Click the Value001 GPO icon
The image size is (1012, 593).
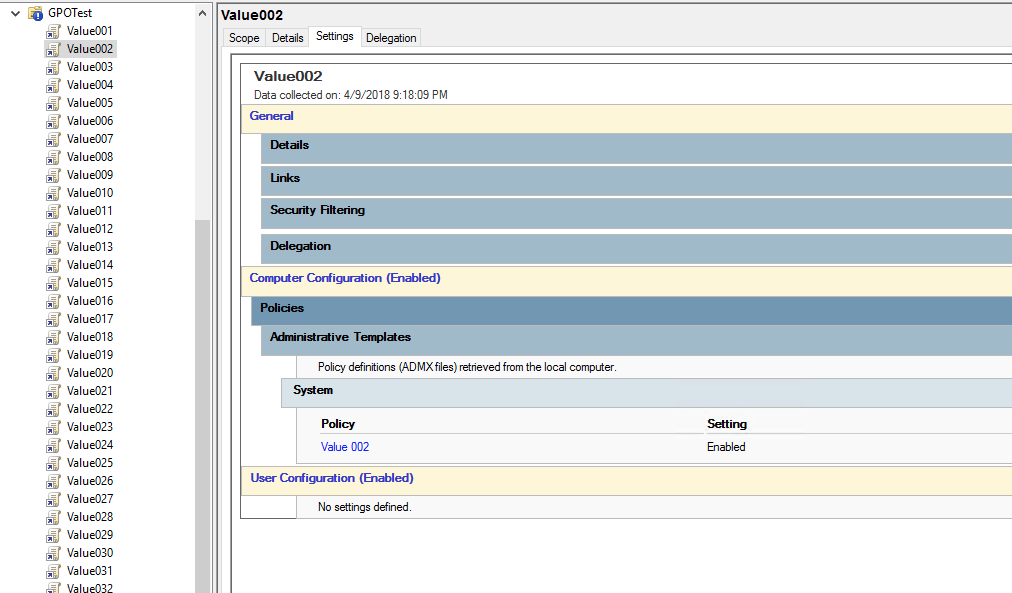click(x=54, y=31)
